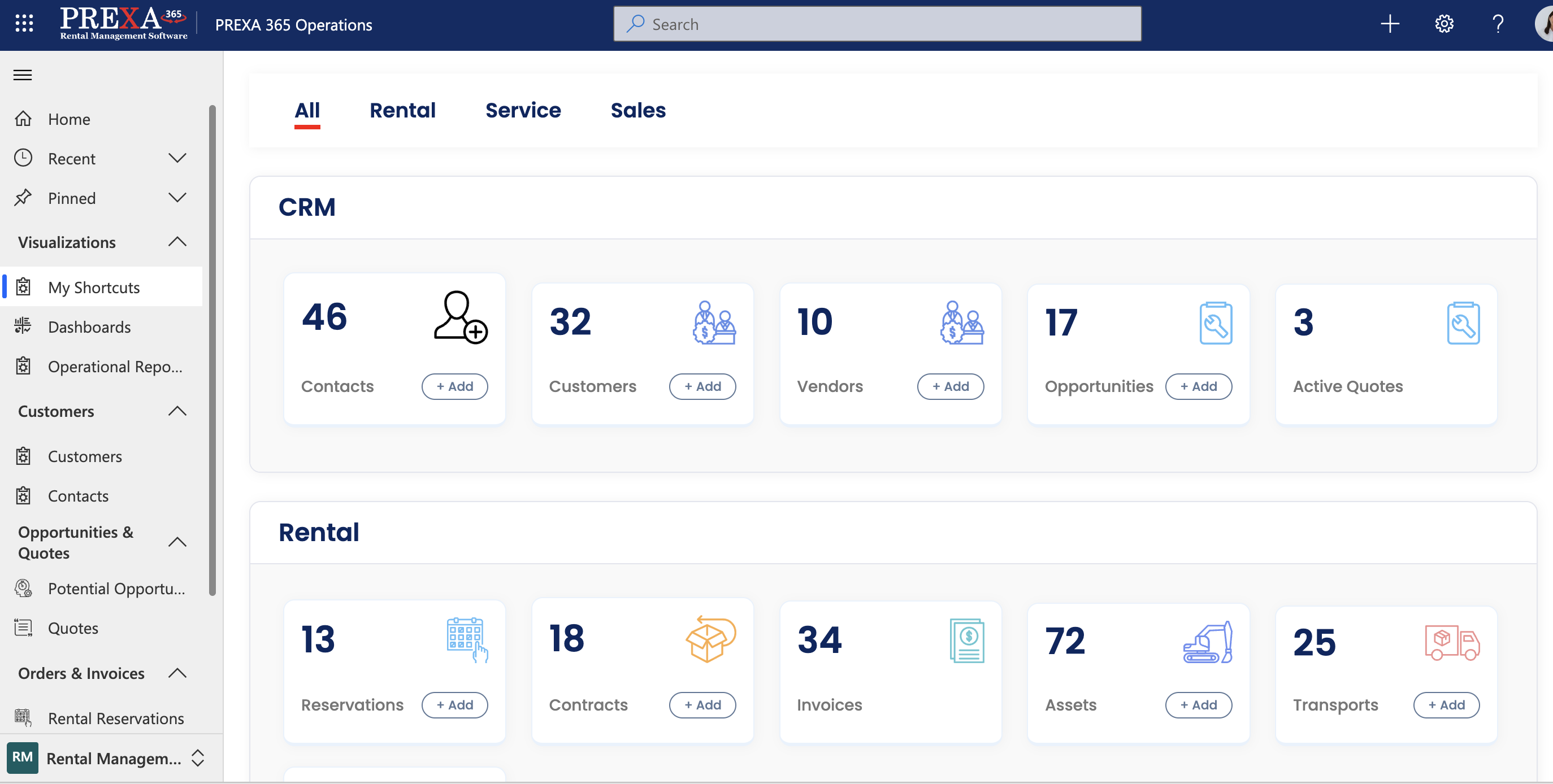
Task: Click the help question mark icon
Action: [x=1497, y=24]
